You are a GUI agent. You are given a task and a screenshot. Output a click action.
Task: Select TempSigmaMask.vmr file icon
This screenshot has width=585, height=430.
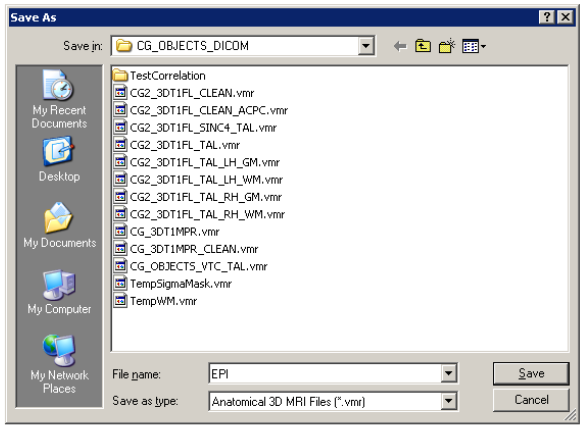(120, 283)
